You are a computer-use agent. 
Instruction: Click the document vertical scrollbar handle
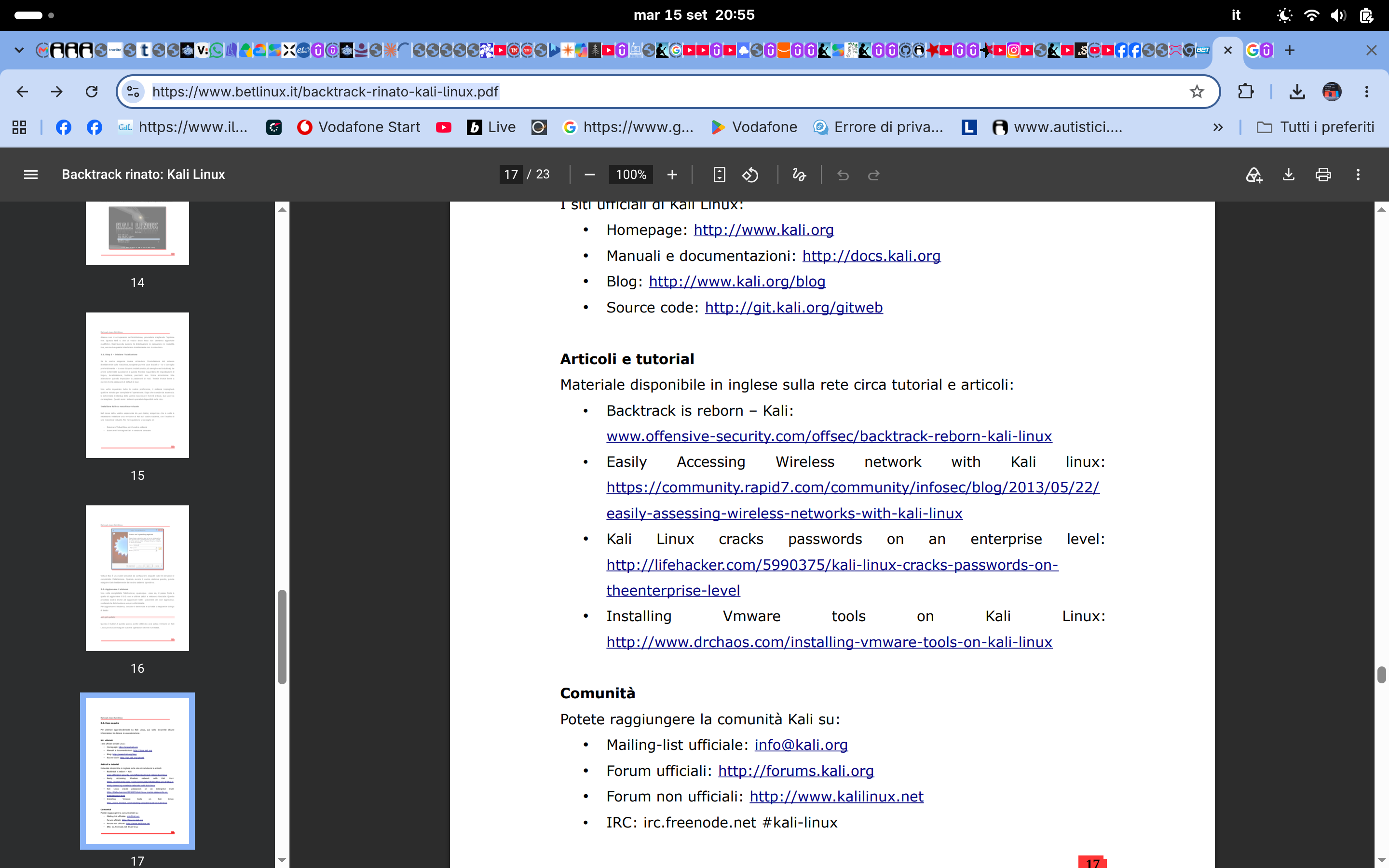pos(1382,675)
